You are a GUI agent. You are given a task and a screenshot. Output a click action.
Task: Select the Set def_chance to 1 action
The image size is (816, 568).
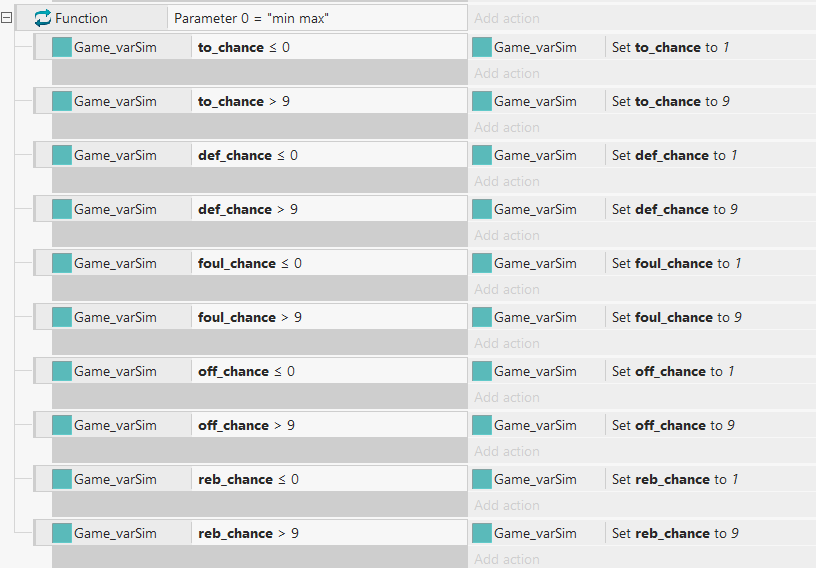click(710, 155)
